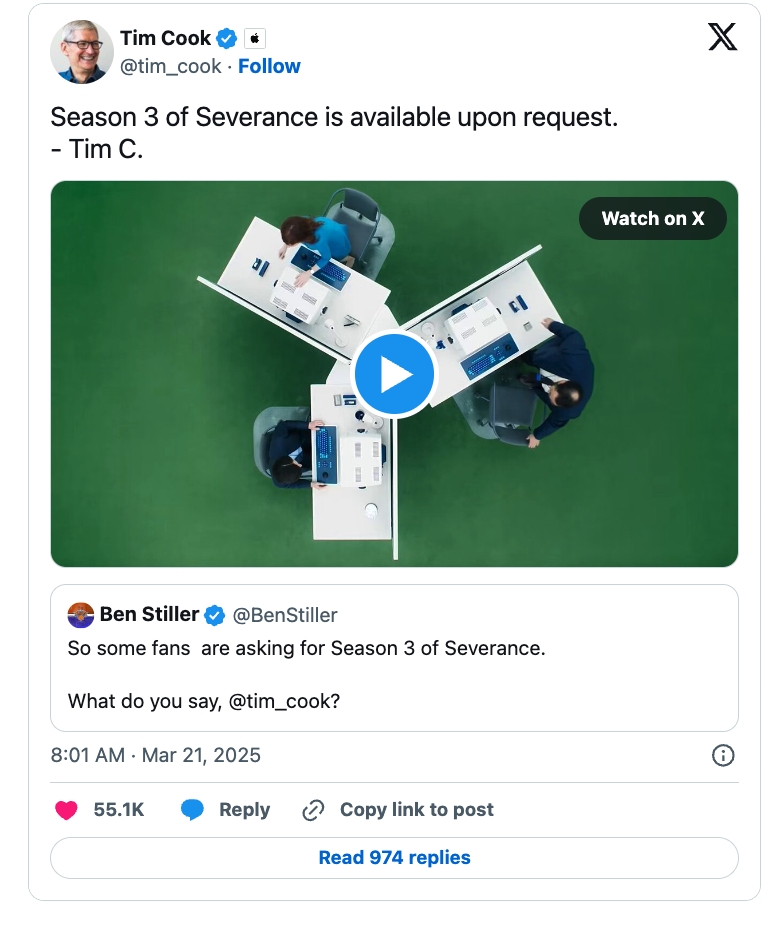Click Ben Stiller's avatar in quoted post
The height and width of the screenshot is (932, 780).
coord(81,615)
